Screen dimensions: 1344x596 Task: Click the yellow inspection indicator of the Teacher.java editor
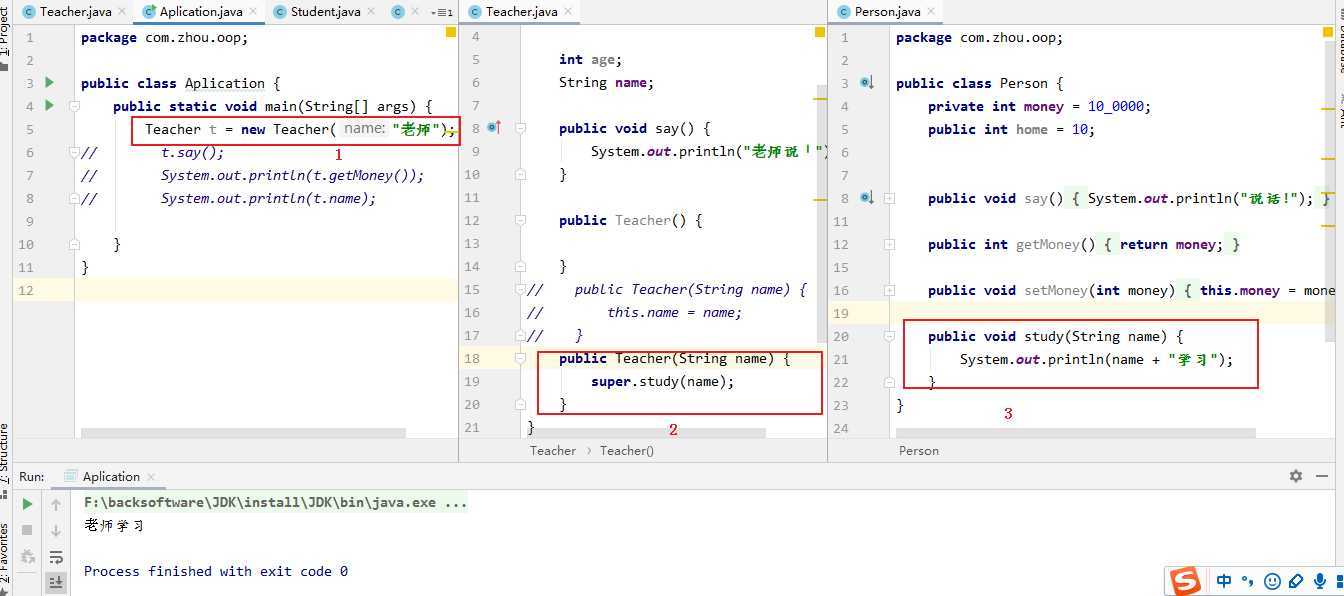(x=821, y=33)
